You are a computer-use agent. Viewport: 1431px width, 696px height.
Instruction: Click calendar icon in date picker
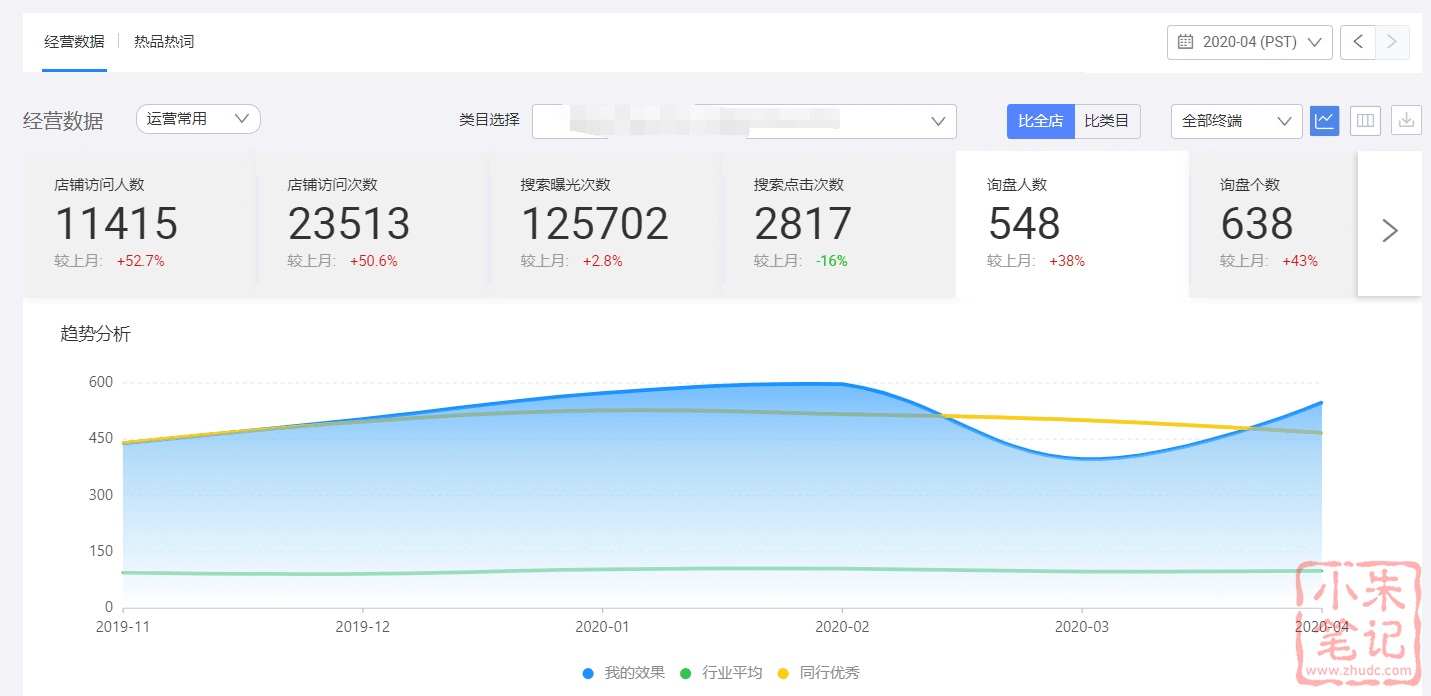pos(1186,42)
